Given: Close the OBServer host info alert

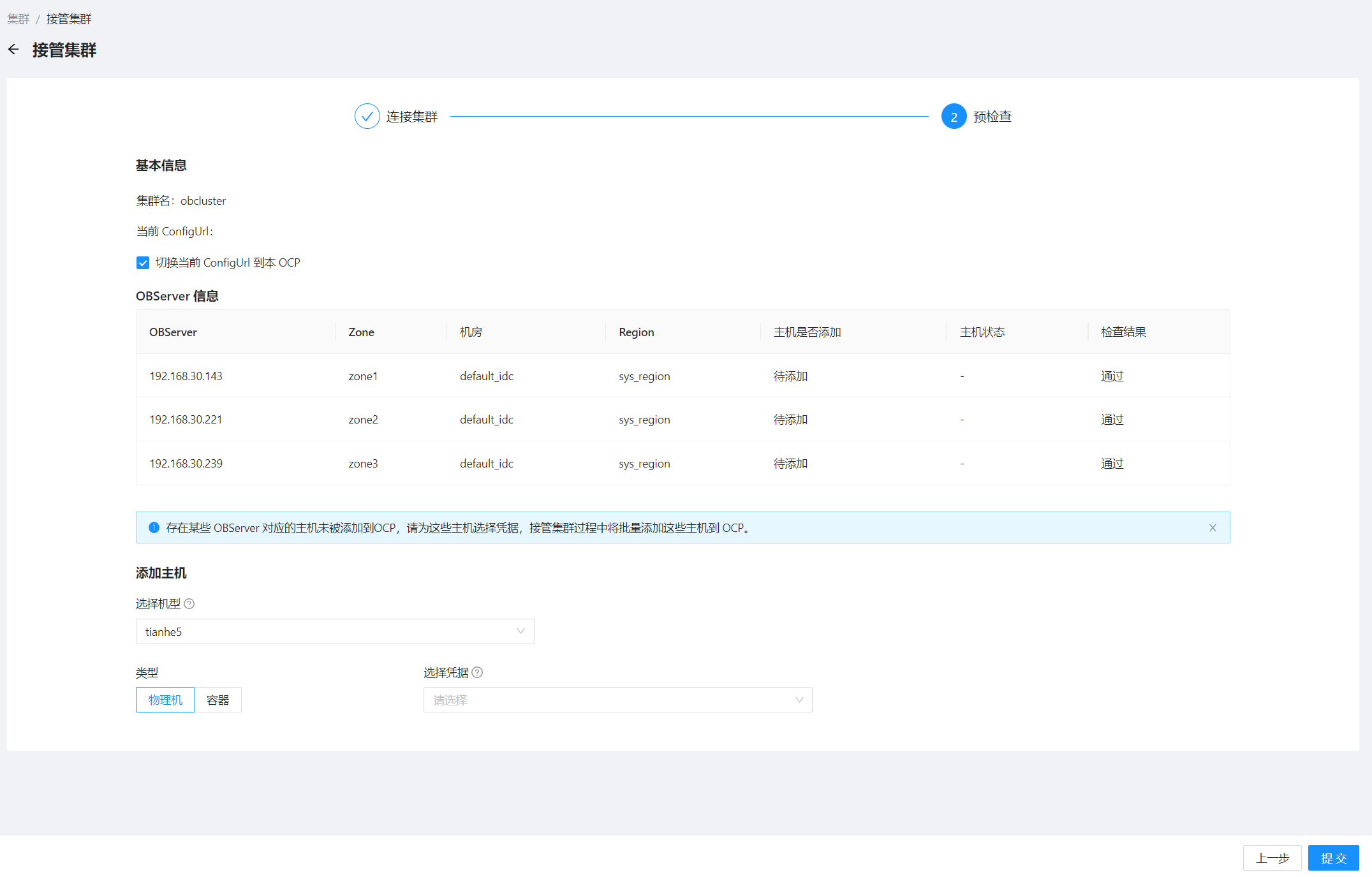Looking at the screenshot, I should 1213,527.
